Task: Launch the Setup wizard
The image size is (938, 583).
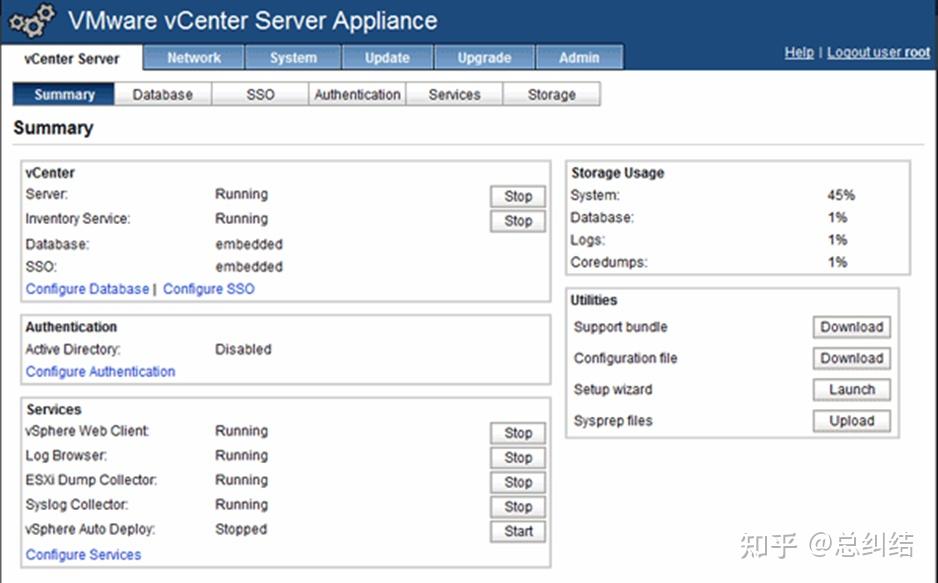Action: click(851, 390)
